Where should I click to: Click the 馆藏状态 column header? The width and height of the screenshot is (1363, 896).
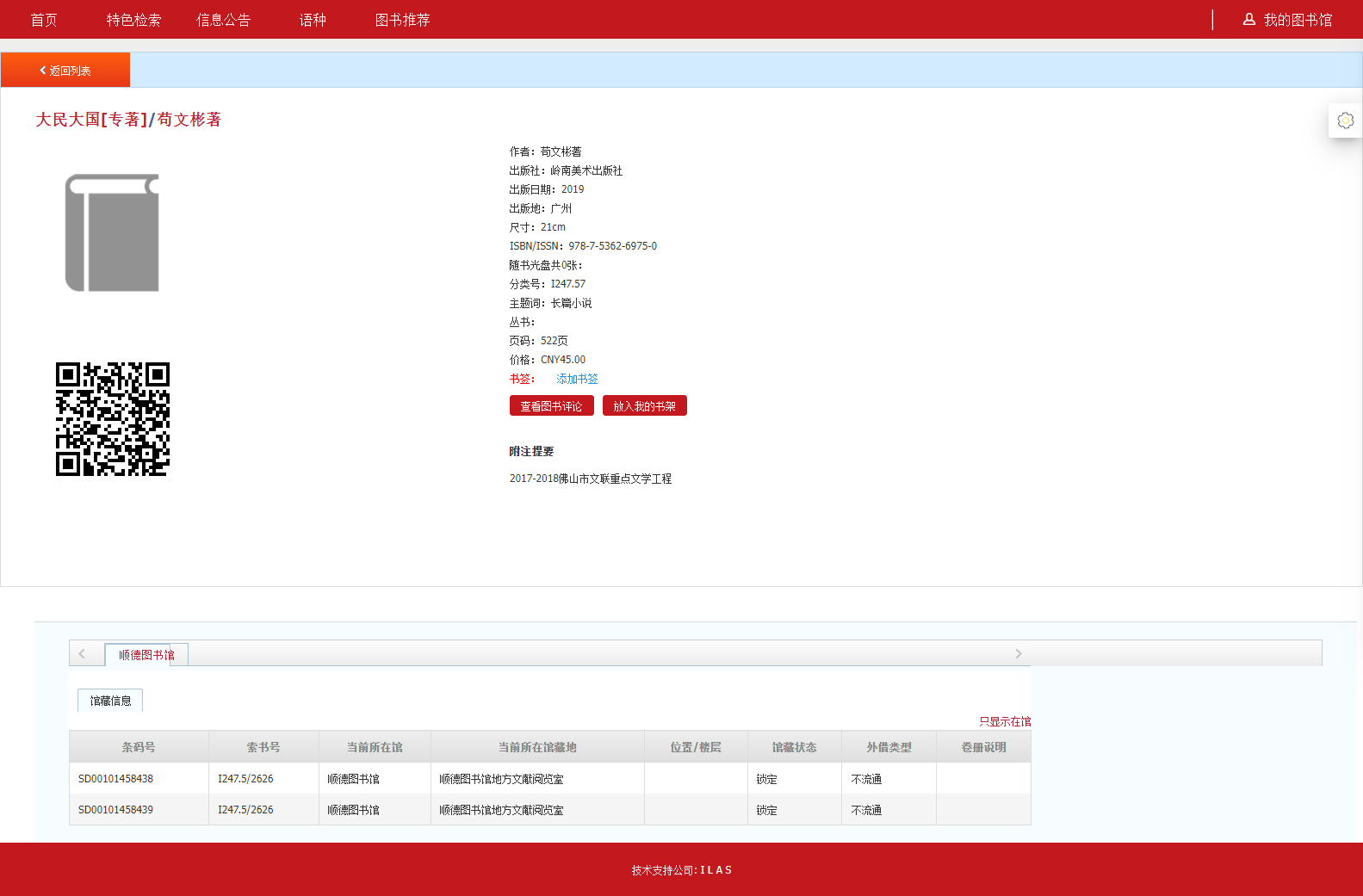(x=794, y=747)
